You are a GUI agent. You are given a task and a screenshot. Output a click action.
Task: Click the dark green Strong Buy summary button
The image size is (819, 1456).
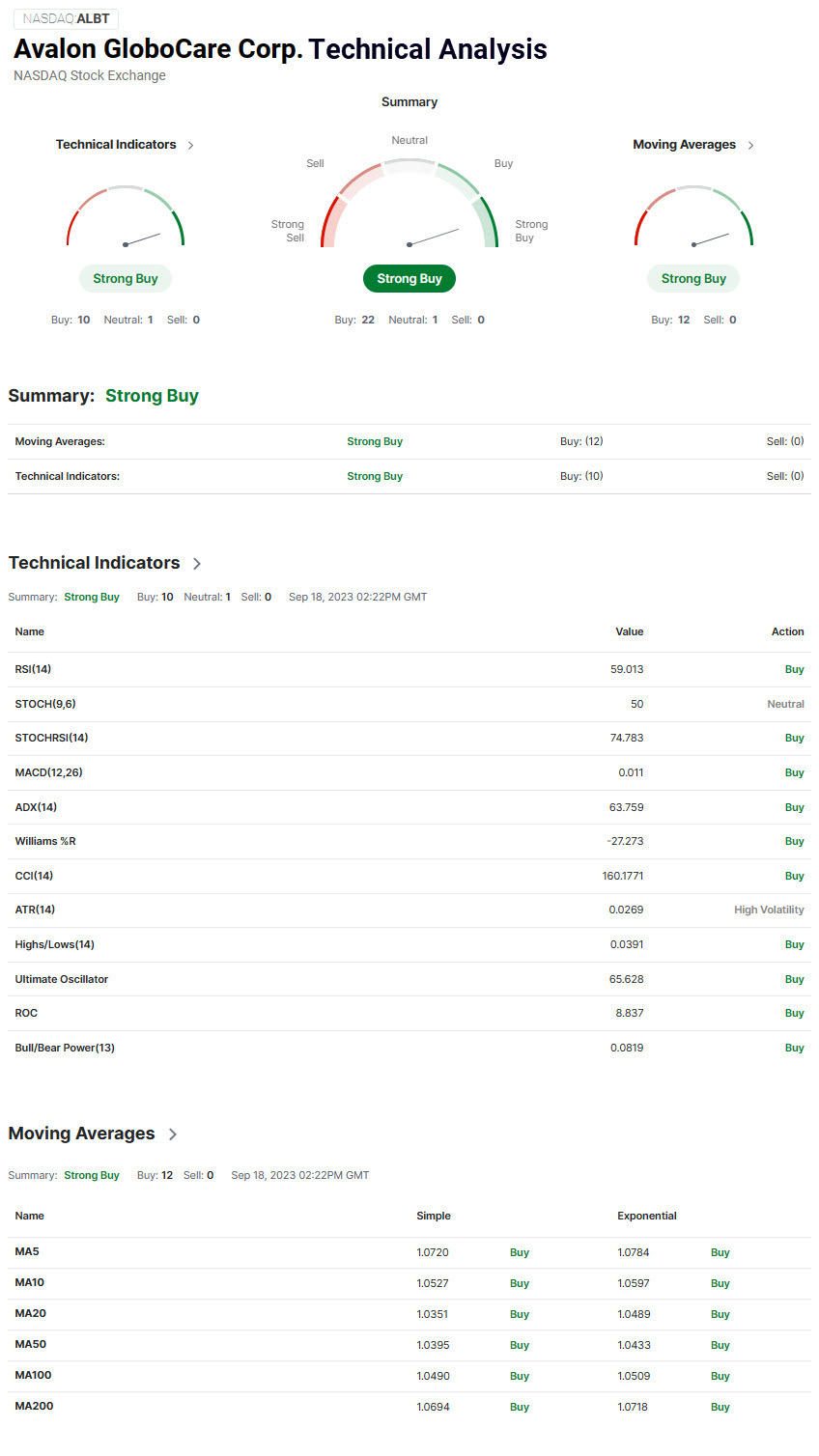point(409,279)
